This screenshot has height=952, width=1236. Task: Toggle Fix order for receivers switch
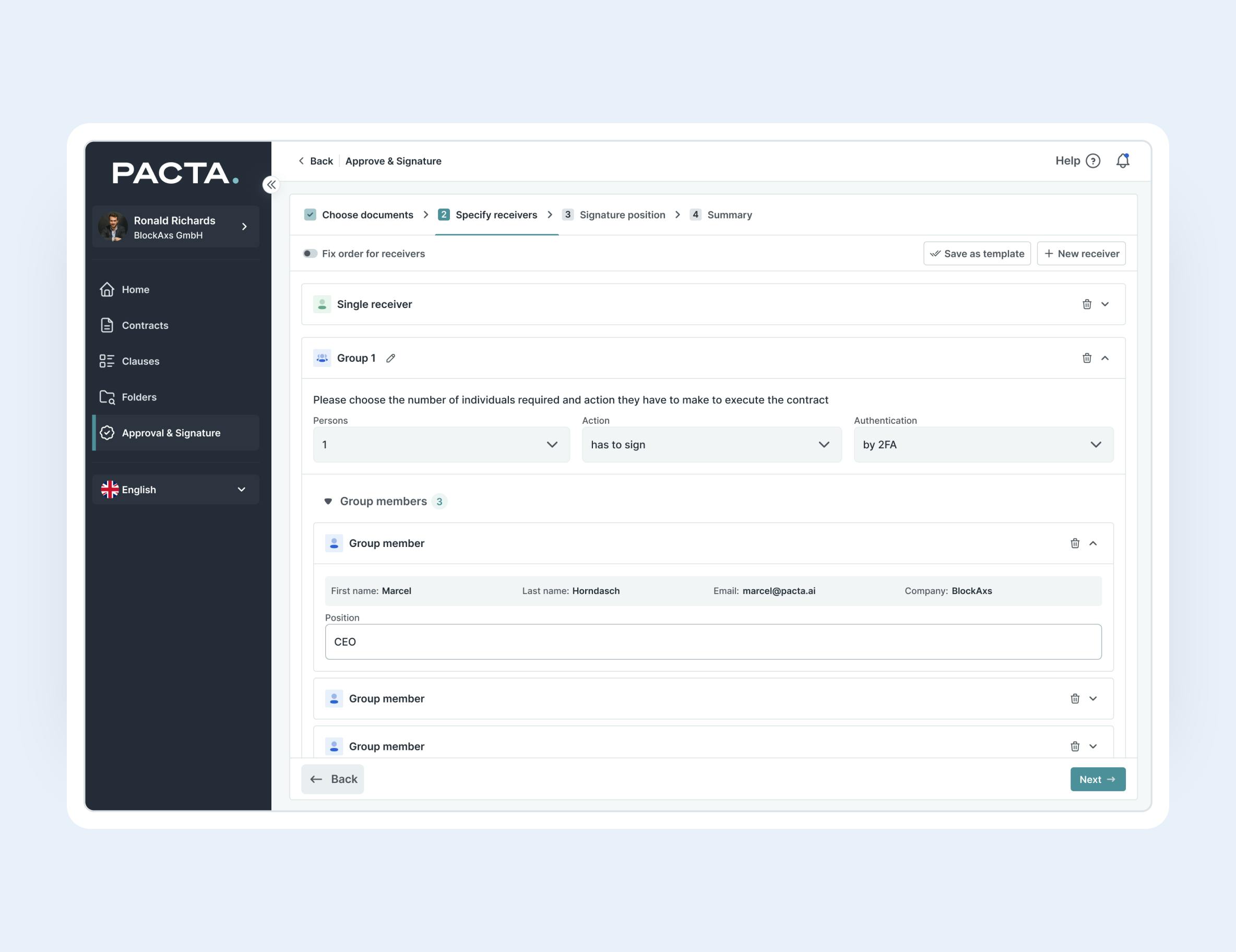click(x=310, y=254)
